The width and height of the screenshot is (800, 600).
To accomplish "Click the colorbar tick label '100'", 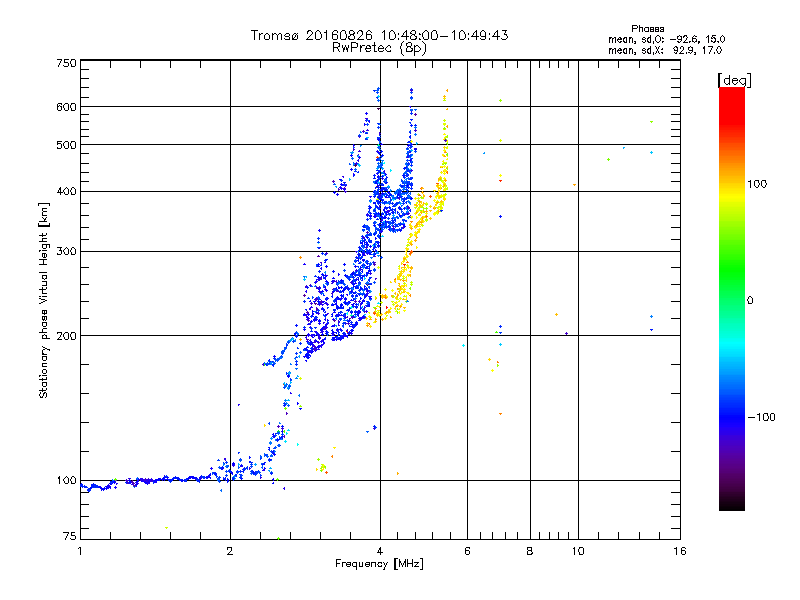I will (757, 184).
